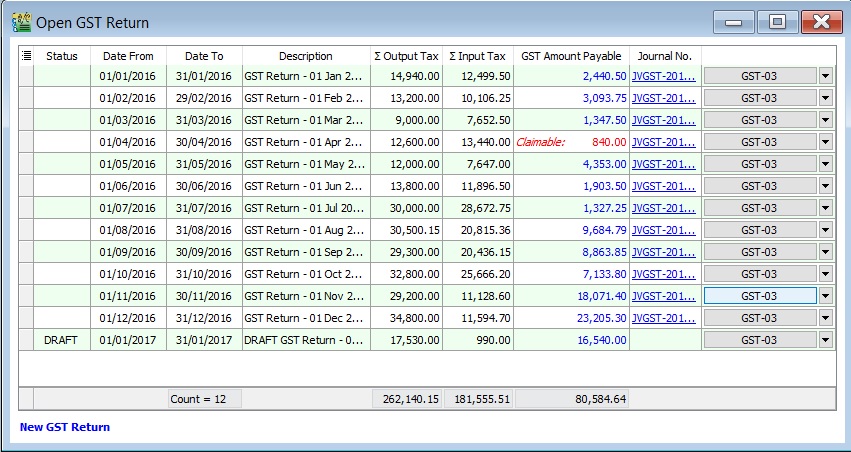Image resolution: width=851 pixels, height=452 pixels.
Task: Sort by the Date From column header
Action: (x=128, y=56)
